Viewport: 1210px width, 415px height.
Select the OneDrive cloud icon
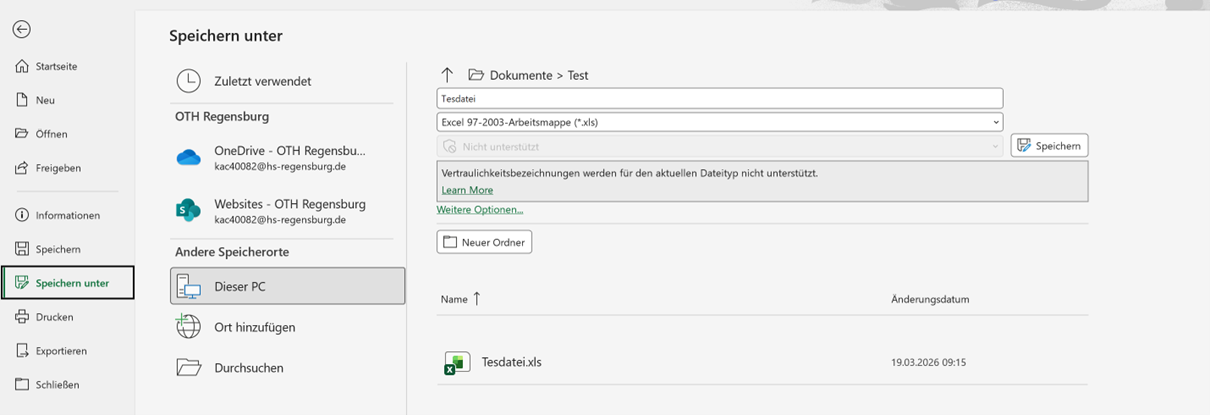[x=189, y=157]
